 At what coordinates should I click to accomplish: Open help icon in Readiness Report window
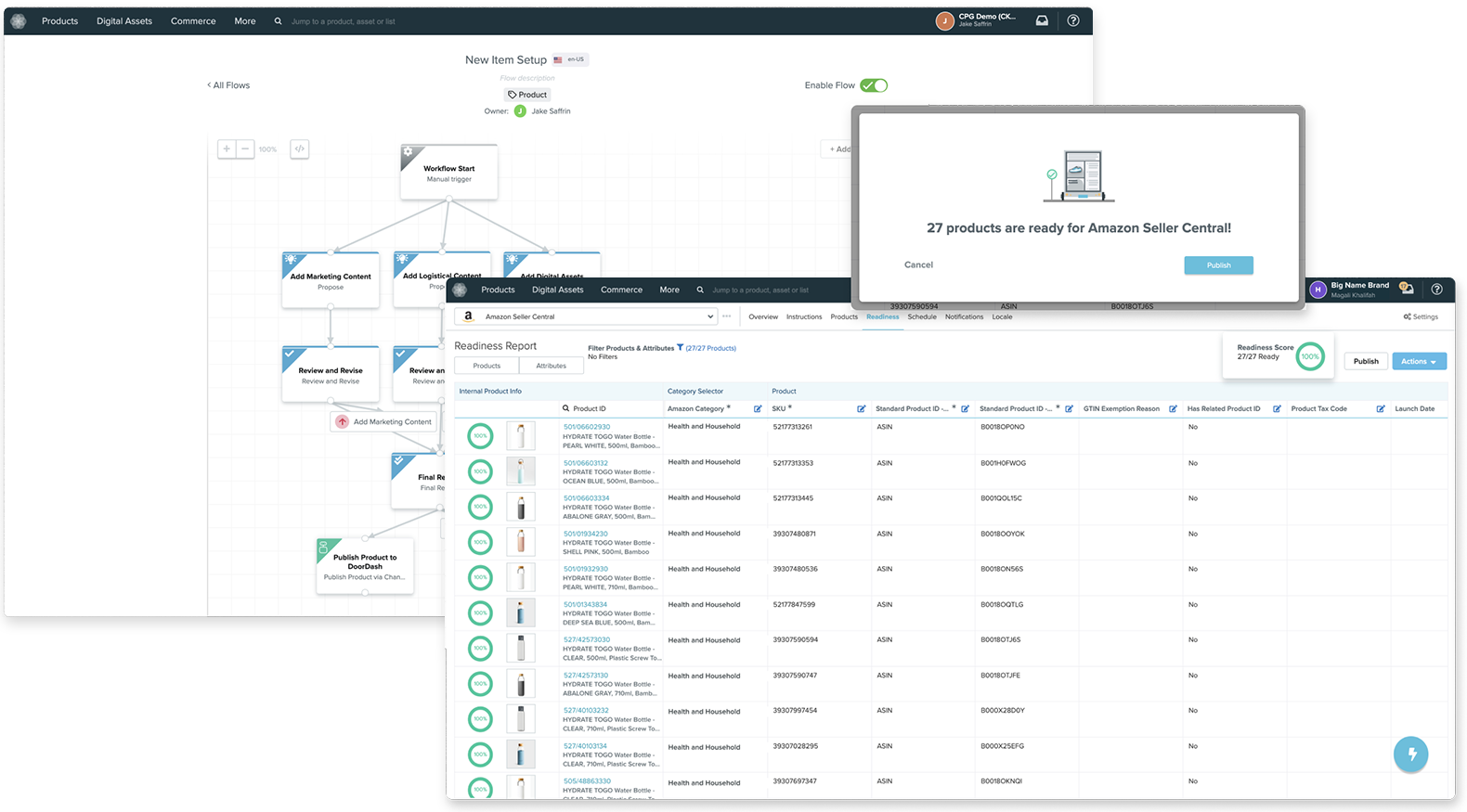(1437, 290)
